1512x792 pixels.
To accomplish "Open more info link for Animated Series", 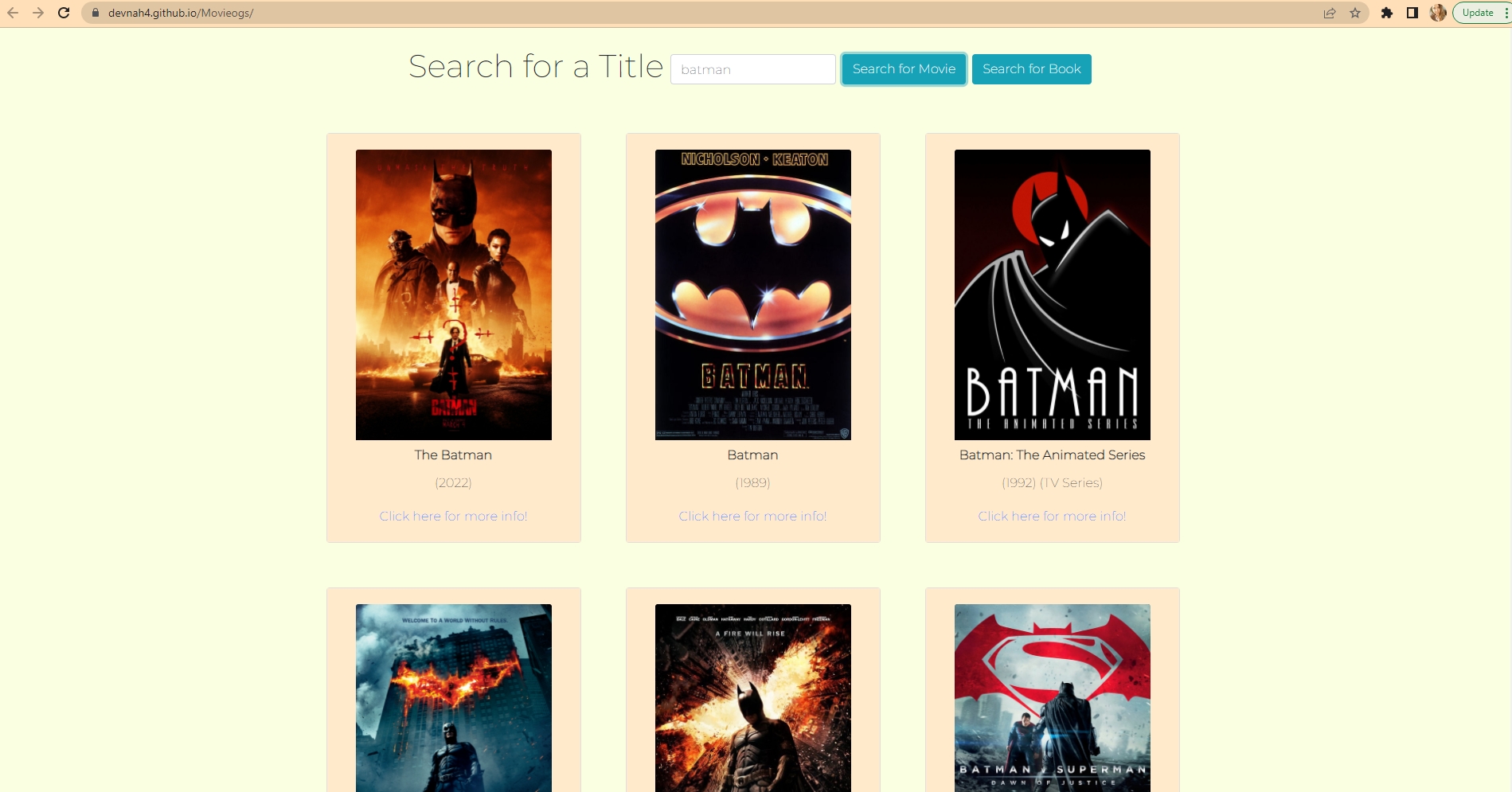I will [x=1052, y=517].
